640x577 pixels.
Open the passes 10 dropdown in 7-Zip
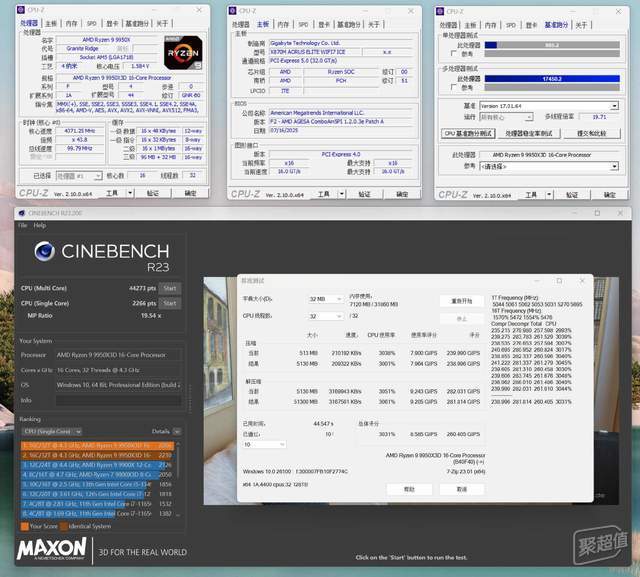[264, 444]
